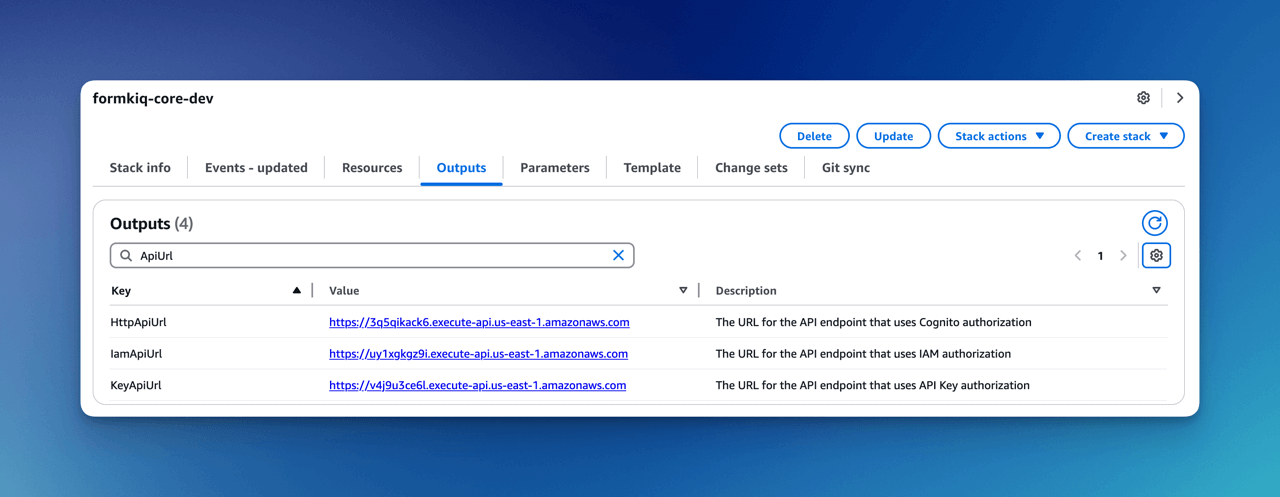Image resolution: width=1280 pixels, height=497 pixels.
Task: Click the Update stack button
Action: pos(893,136)
